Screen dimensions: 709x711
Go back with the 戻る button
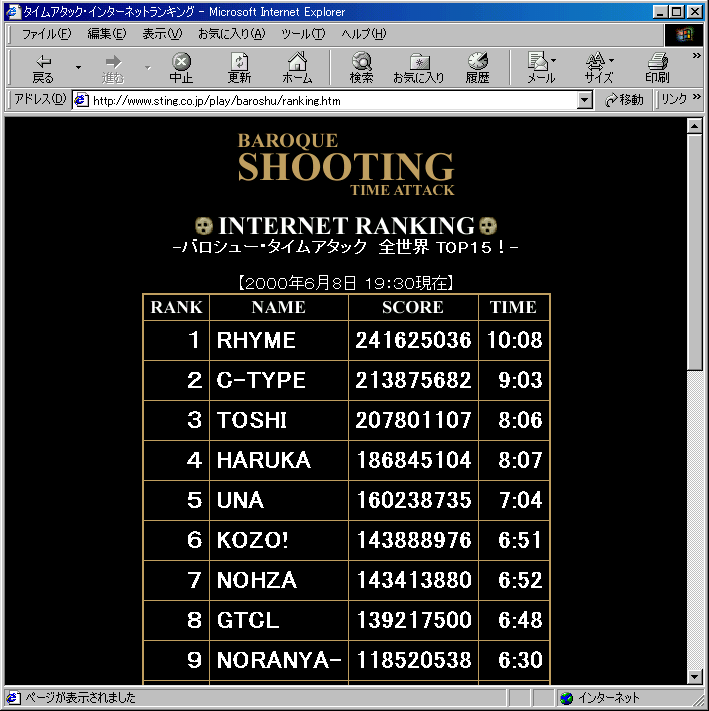[x=43, y=68]
